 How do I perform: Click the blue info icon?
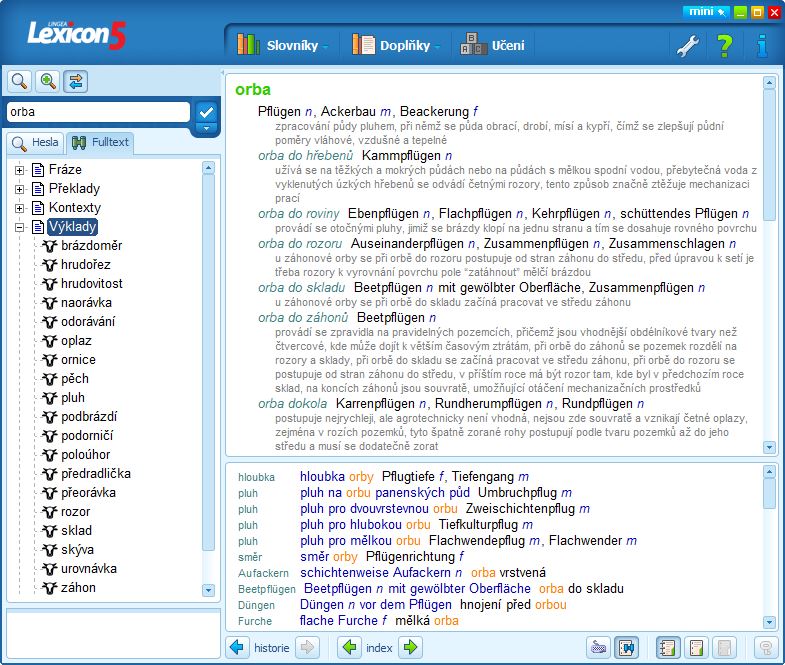(762, 45)
